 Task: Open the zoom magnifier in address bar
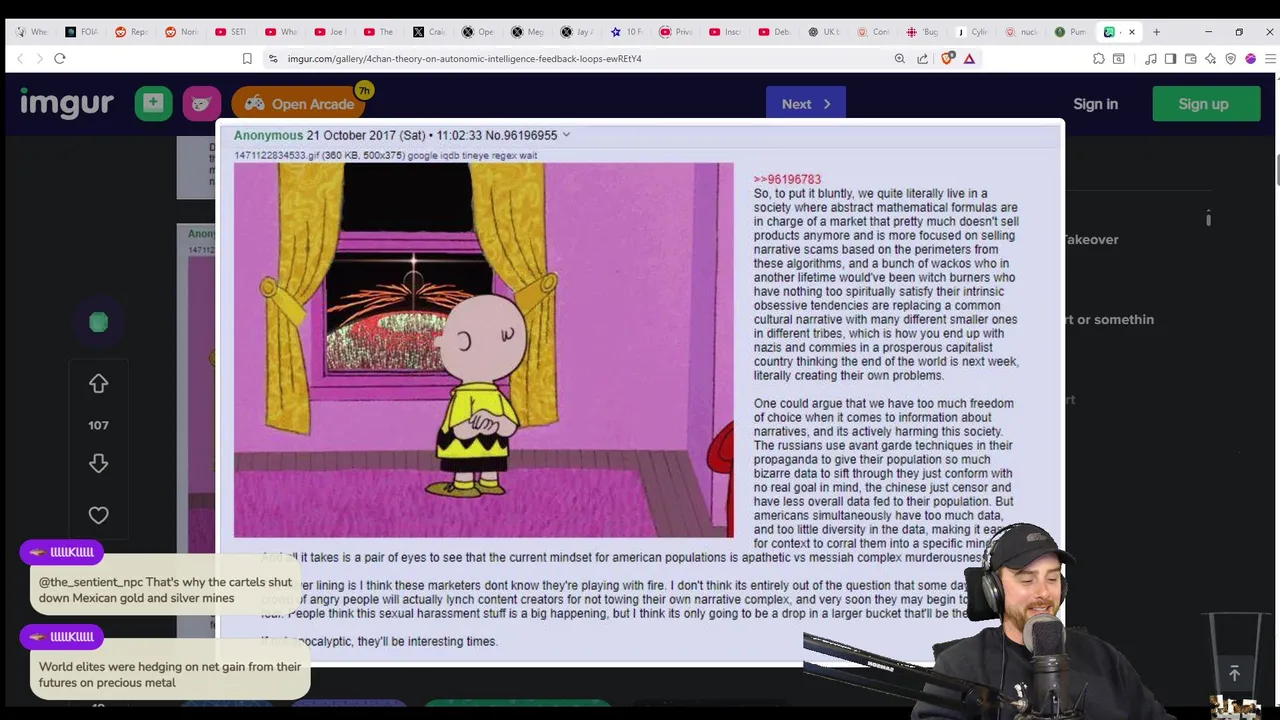[900, 58]
